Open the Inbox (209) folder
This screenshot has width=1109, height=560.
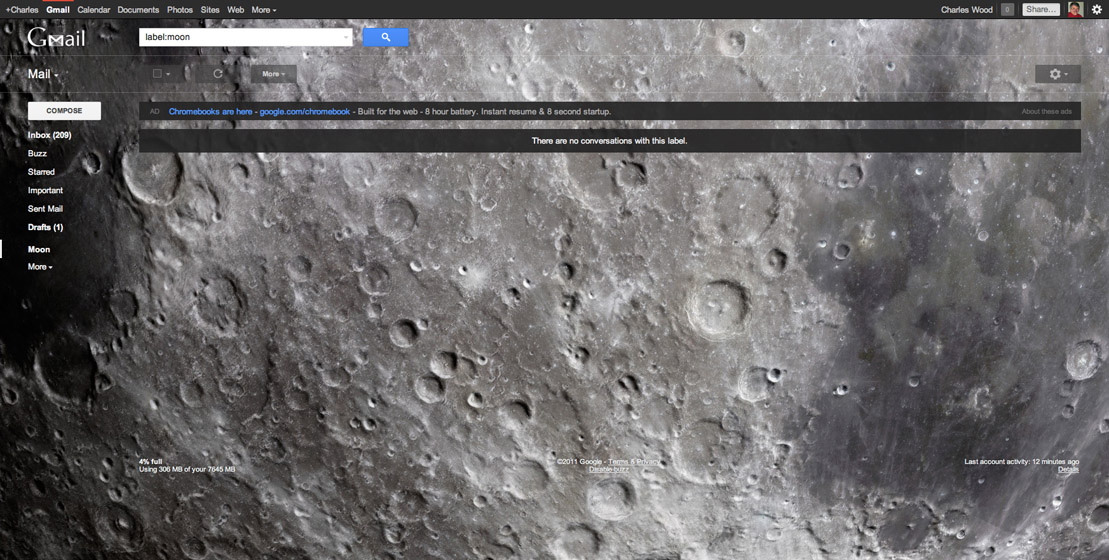50,135
